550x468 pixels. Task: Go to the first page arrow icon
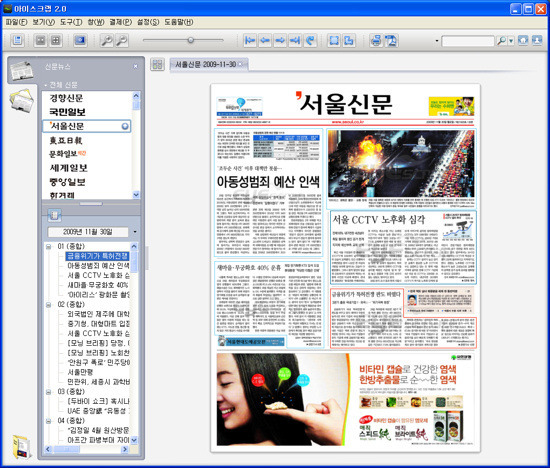pyautogui.click(x=250, y=40)
